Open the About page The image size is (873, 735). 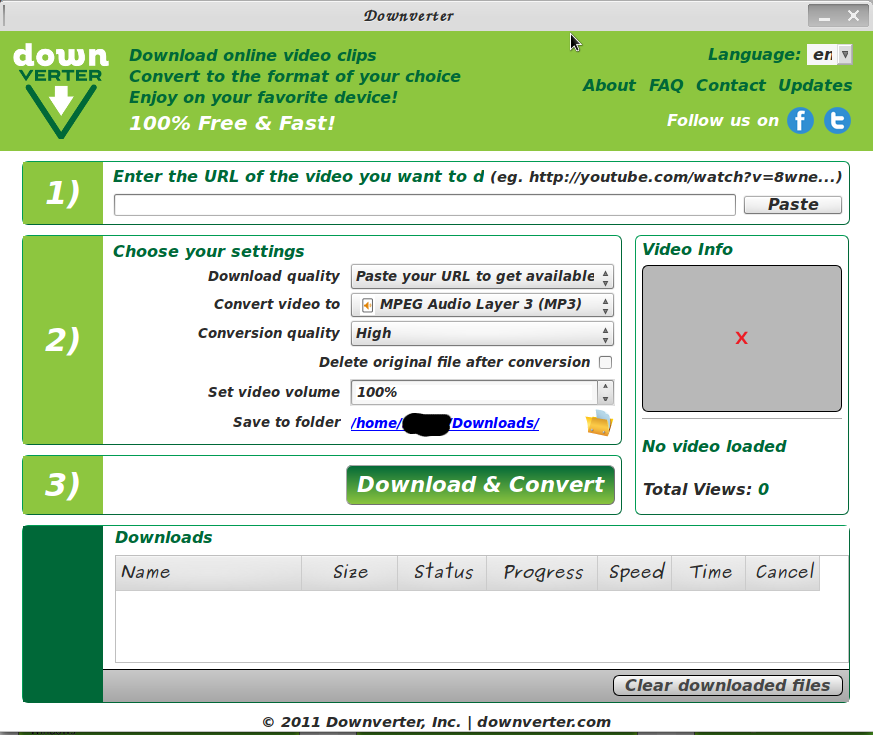(x=609, y=85)
